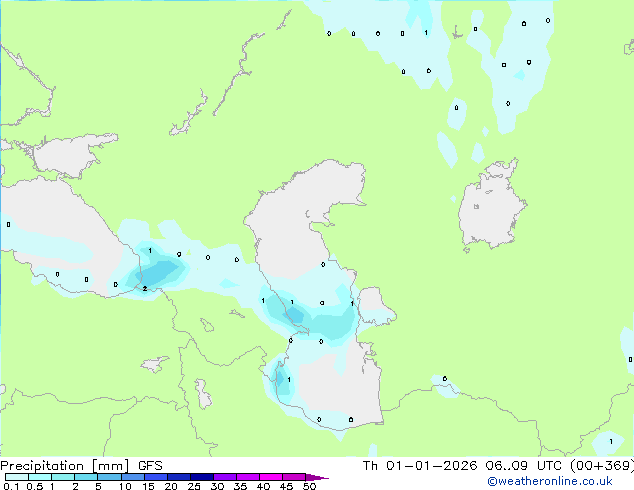Screen dimensions: 634x490
Task: Click the '06..09 UTC' time text
Action: [x=524, y=466]
